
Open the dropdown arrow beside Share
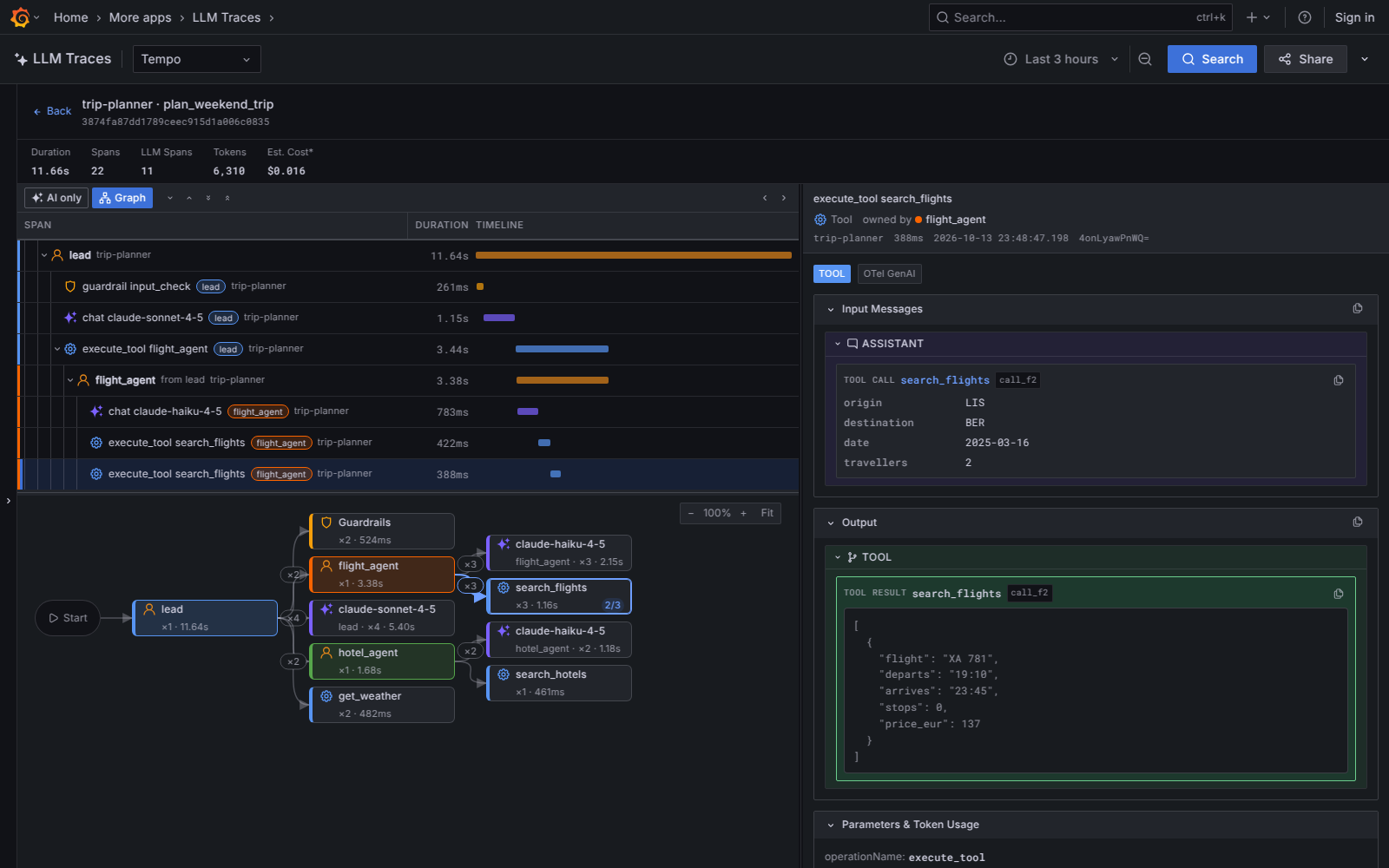[1365, 59]
